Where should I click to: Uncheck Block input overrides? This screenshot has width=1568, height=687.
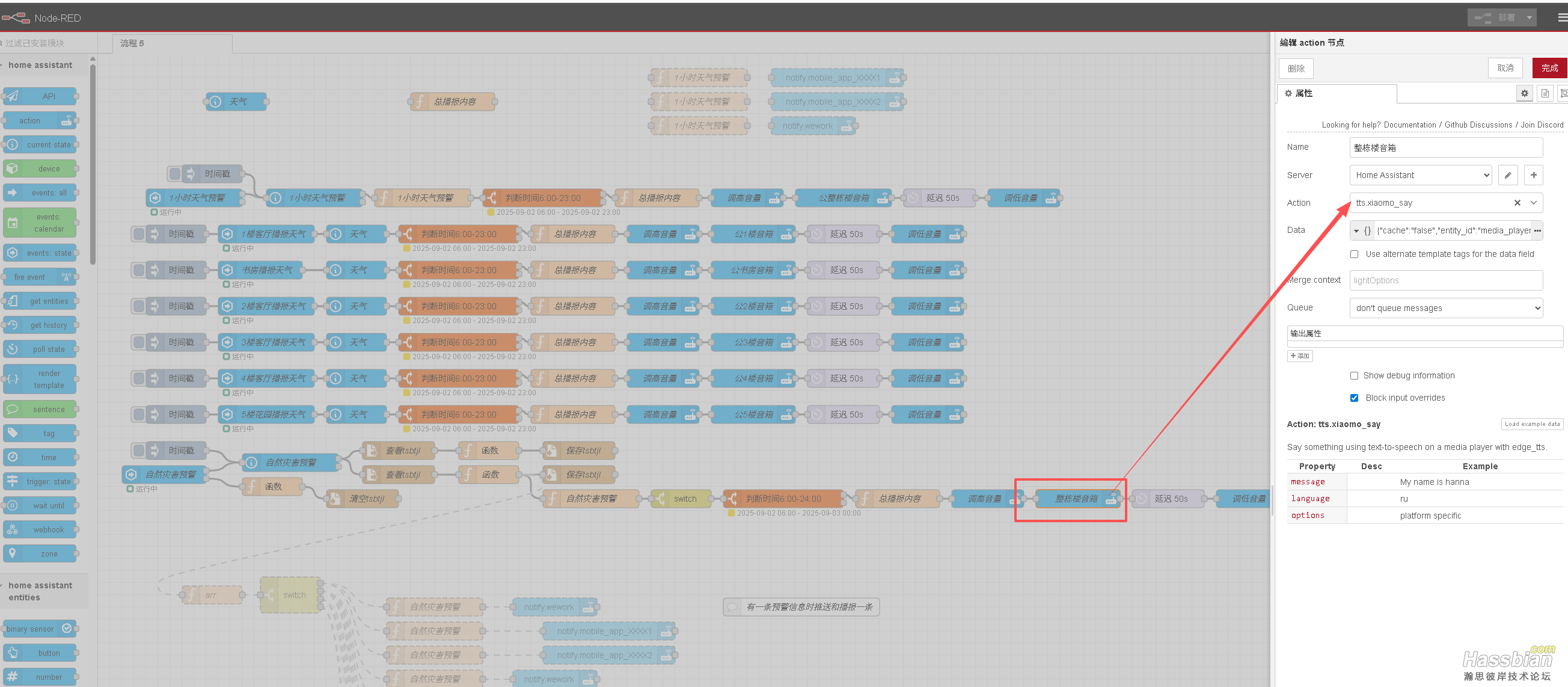tap(1354, 398)
